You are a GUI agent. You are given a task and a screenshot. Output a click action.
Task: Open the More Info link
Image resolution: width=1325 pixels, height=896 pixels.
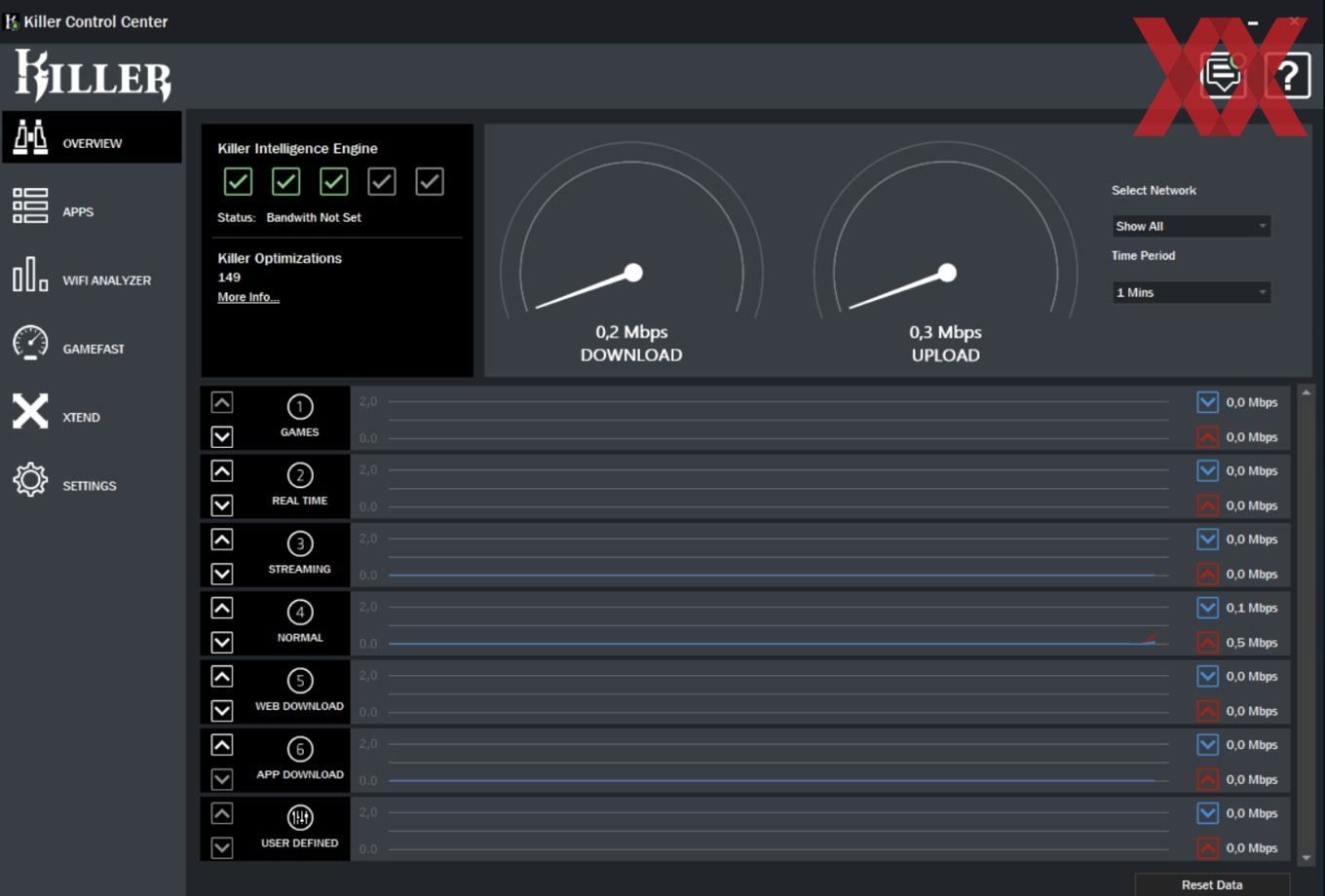[248, 297]
